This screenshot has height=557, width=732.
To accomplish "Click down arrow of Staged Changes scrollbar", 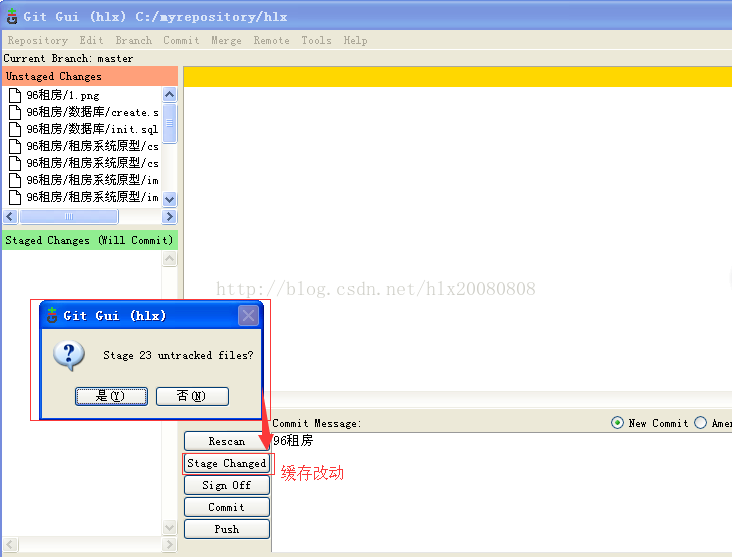I will pos(169,528).
